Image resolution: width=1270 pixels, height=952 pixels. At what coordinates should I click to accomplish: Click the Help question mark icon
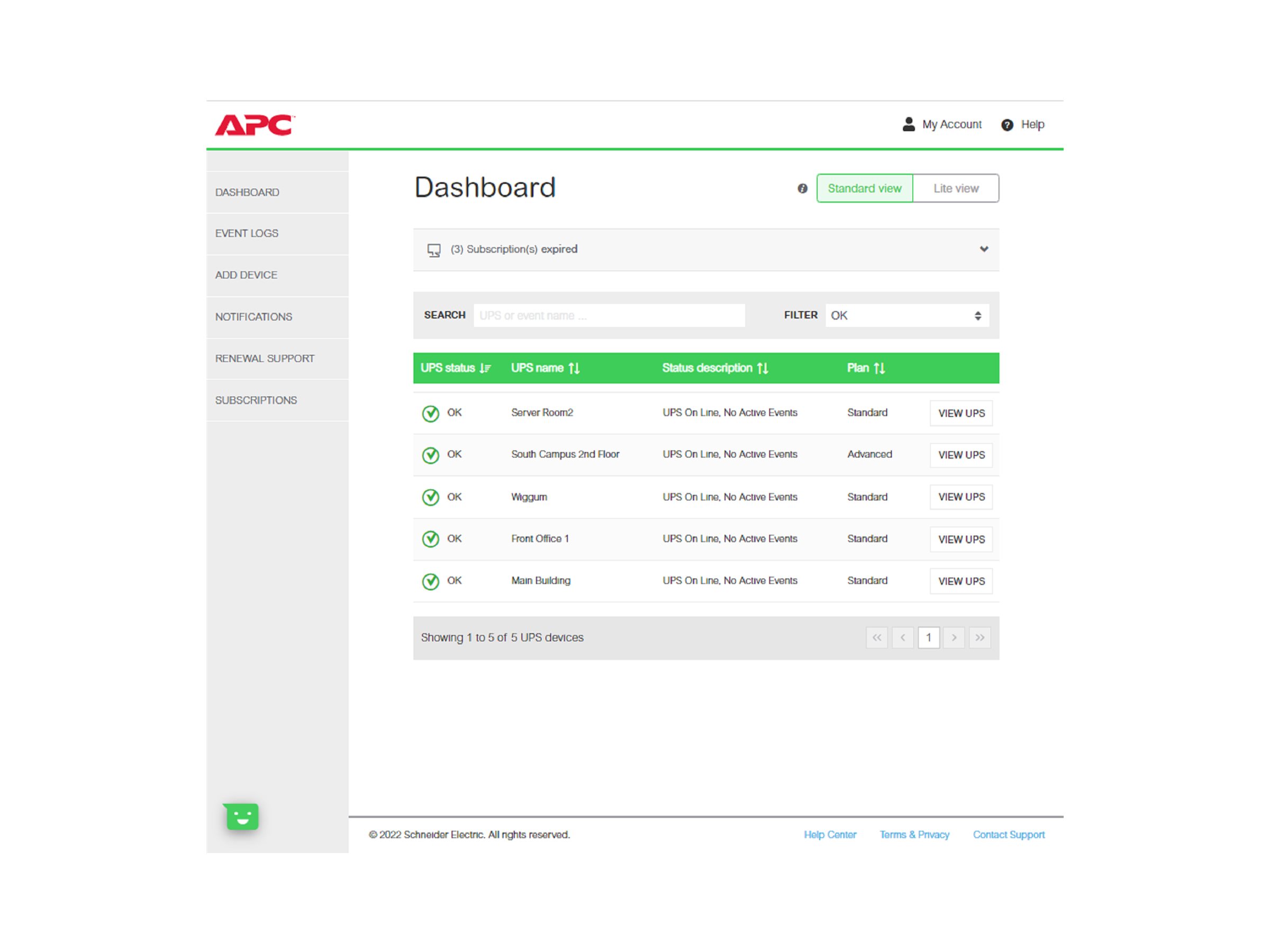pyautogui.click(x=1006, y=124)
